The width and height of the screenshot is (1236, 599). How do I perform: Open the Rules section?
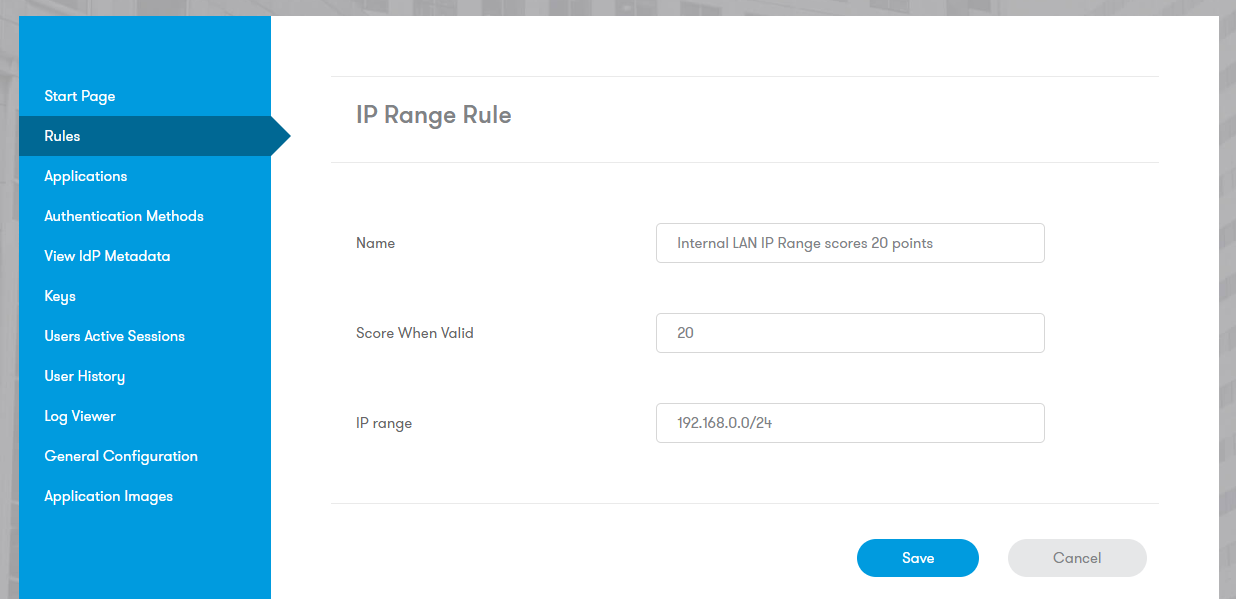pos(62,136)
